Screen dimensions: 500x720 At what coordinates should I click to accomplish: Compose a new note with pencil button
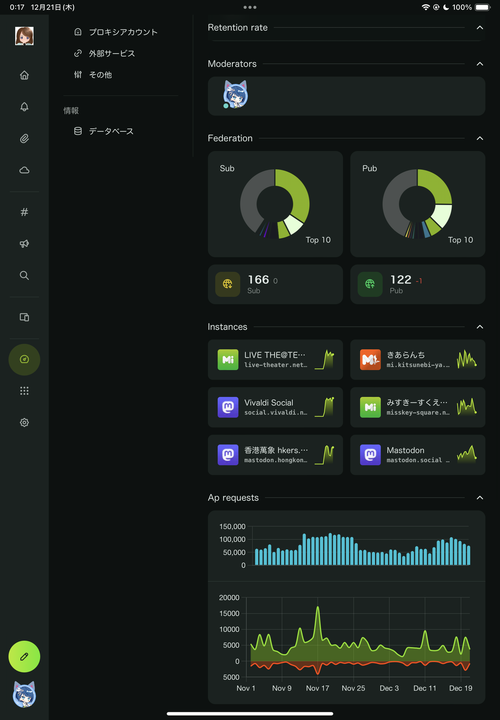tap(24, 657)
